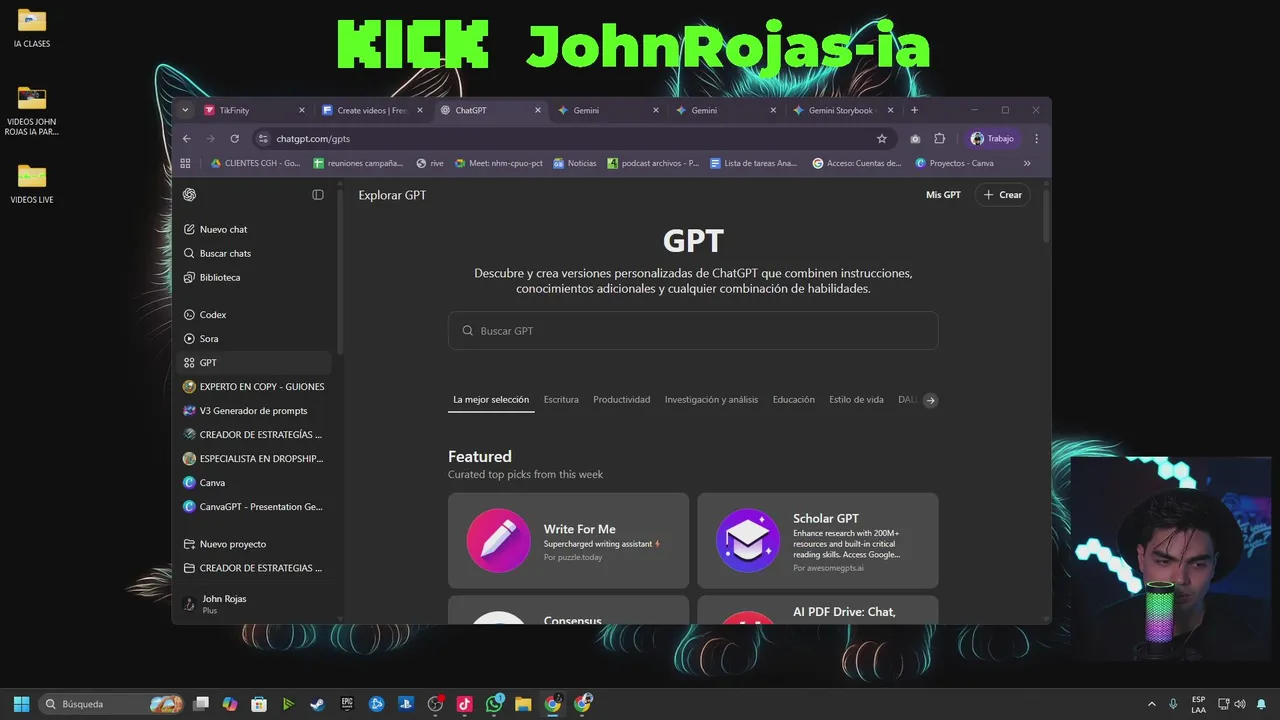The image size is (1280, 720).
Task: Switch to Educación category tab
Action: 793,400
